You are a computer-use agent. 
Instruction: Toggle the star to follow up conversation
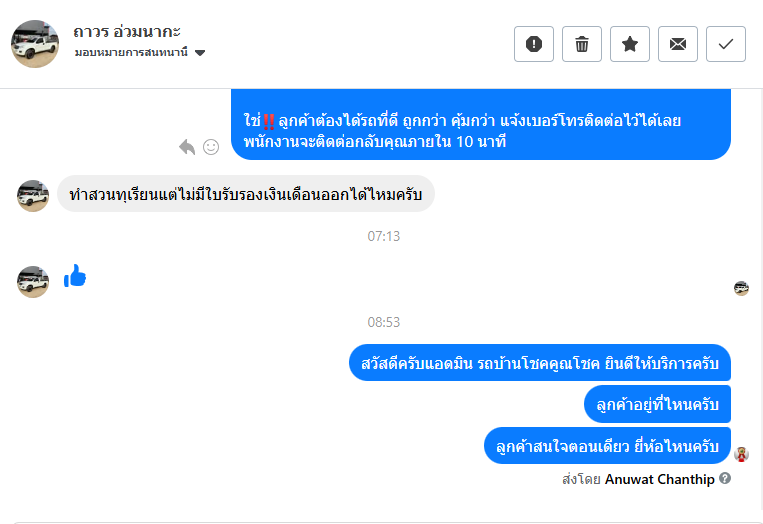tap(630, 44)
